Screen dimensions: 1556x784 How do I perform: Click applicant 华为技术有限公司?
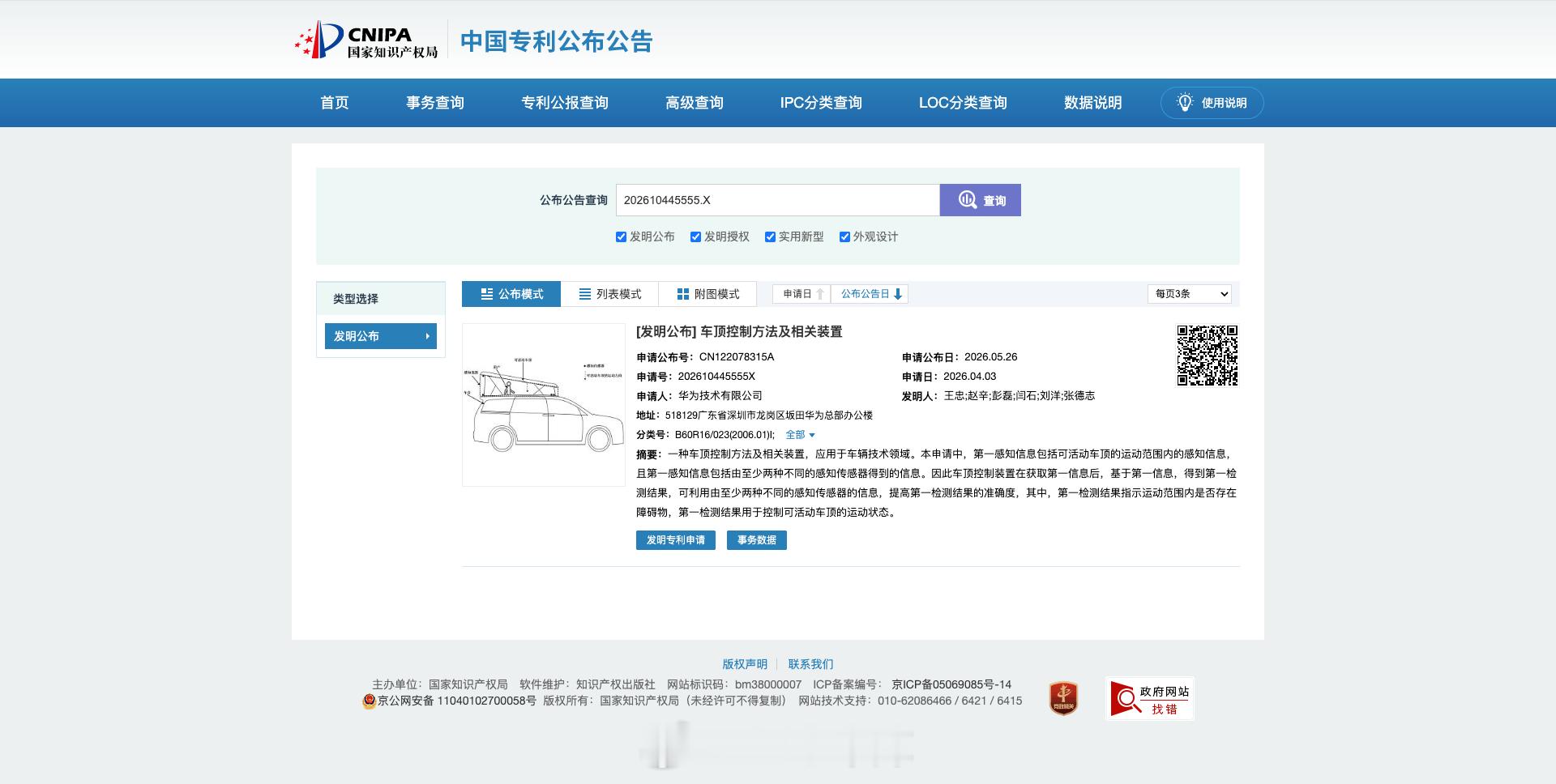point(720,396)
